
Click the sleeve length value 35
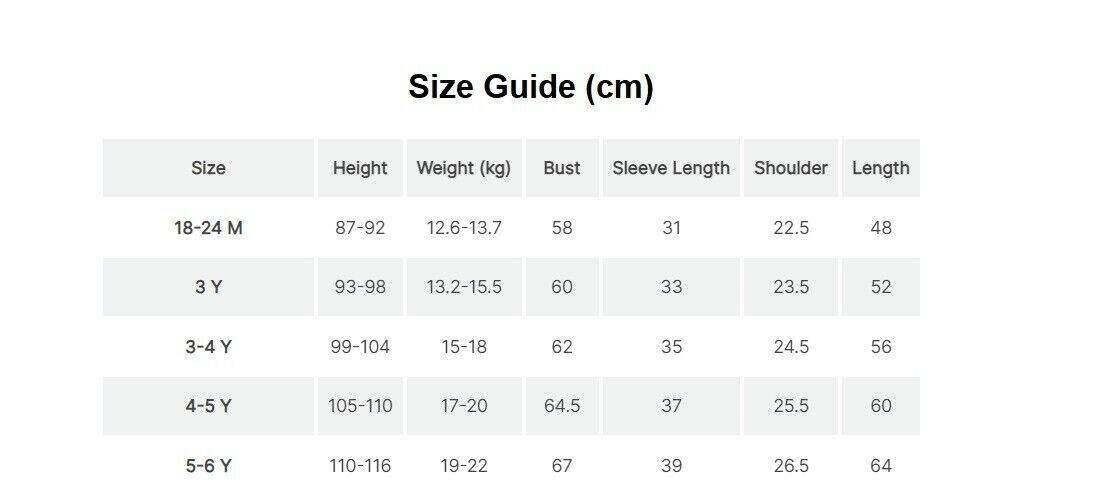pos(671,347)
